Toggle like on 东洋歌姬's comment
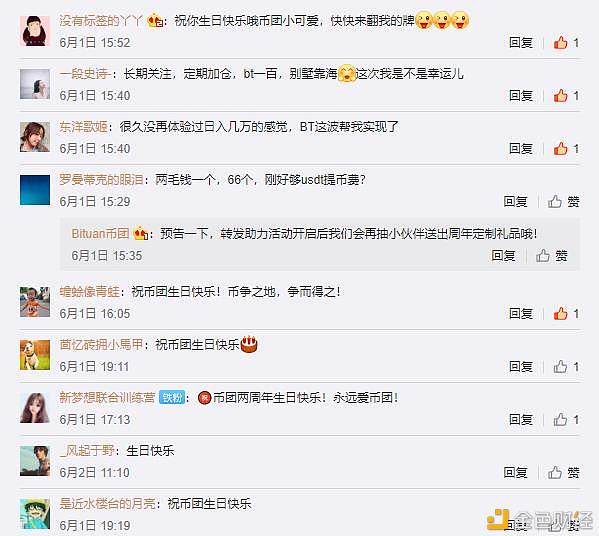Viewport: 599px width, 536px height. click(566, 149)
